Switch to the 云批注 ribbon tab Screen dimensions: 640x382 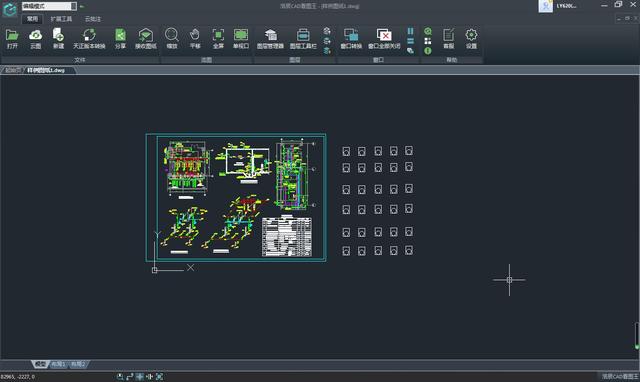(93, 19)
